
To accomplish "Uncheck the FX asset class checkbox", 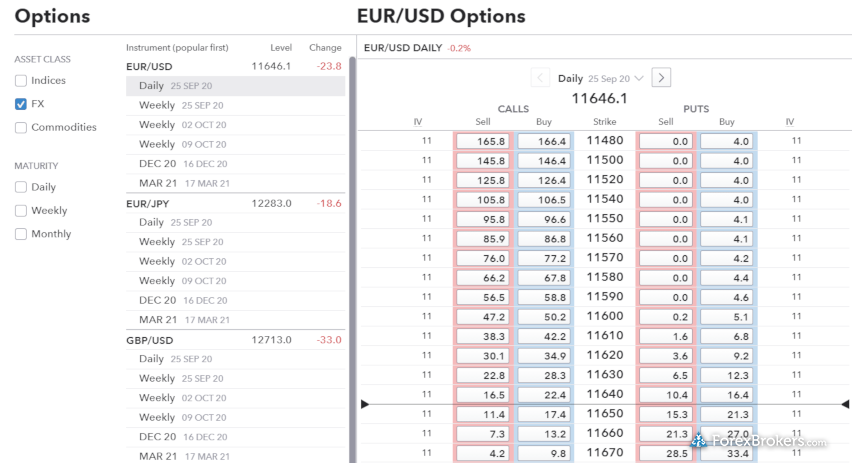I will click(x=21, y=104).
